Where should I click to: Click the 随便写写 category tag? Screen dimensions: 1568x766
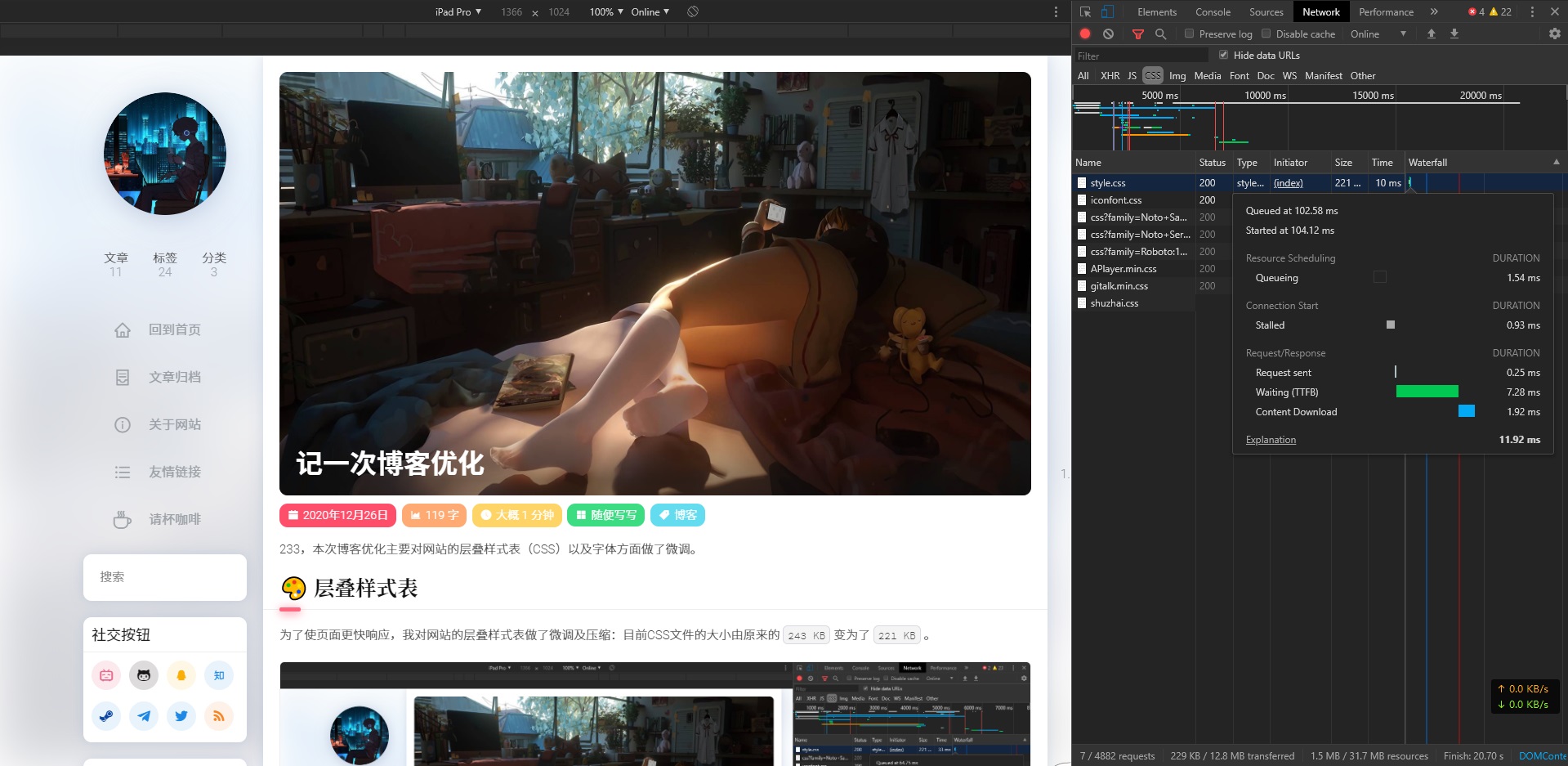click(x=605, y=515)
